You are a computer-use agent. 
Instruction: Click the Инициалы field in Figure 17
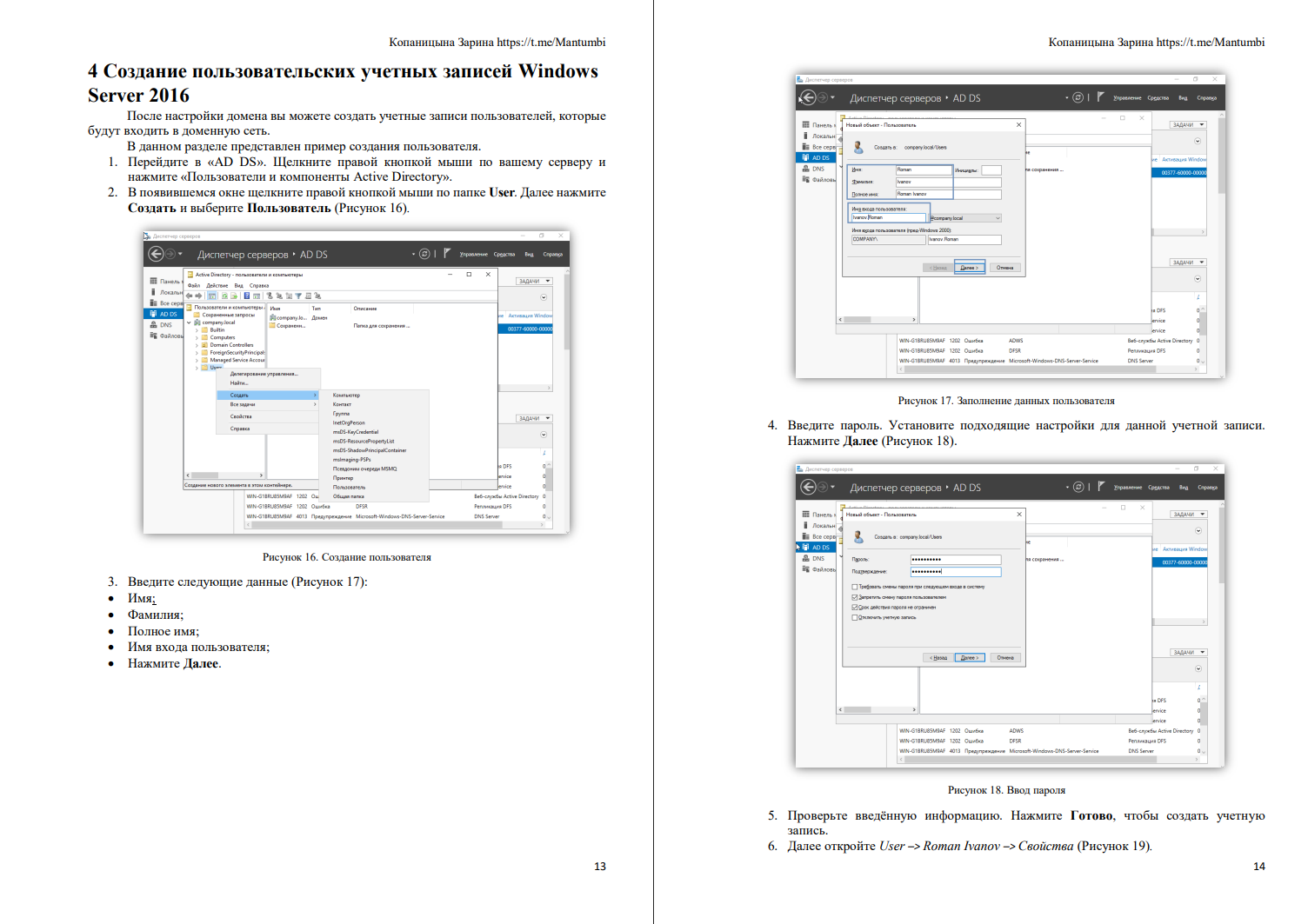point(991,170)
